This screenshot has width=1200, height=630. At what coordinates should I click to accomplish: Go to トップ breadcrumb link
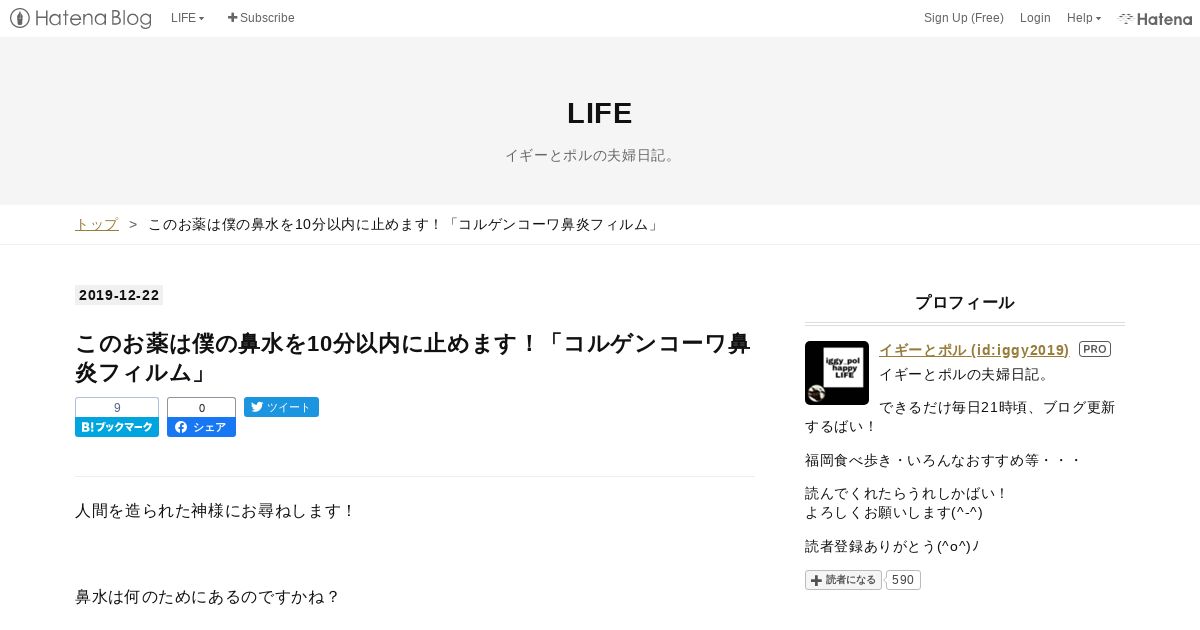pyautogui.click(x=97, y=224)
